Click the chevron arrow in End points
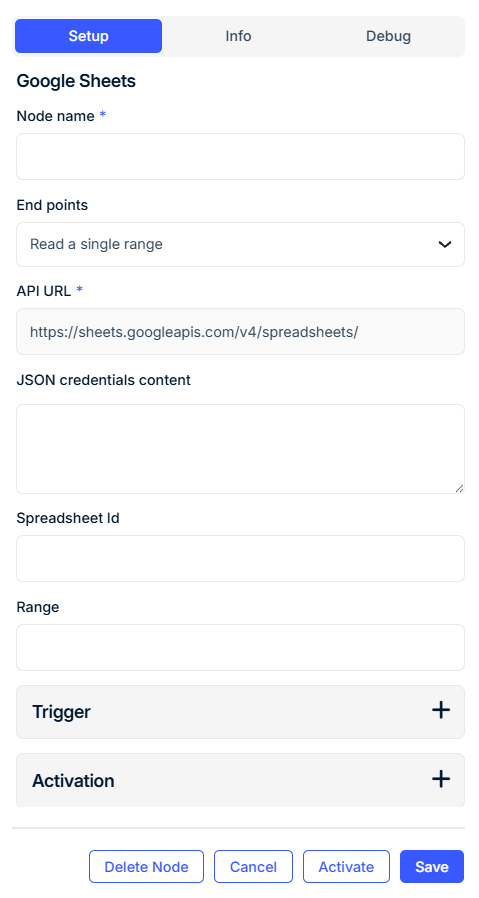 [445, 245]
